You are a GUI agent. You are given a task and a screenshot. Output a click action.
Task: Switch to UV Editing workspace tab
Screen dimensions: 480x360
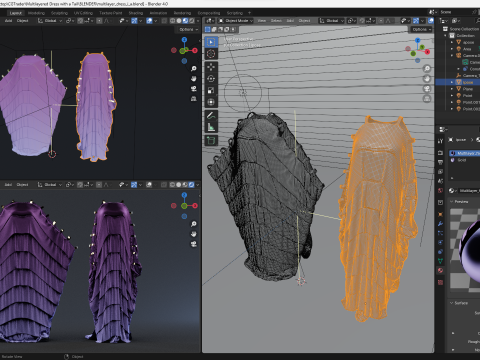coord(83,13)
